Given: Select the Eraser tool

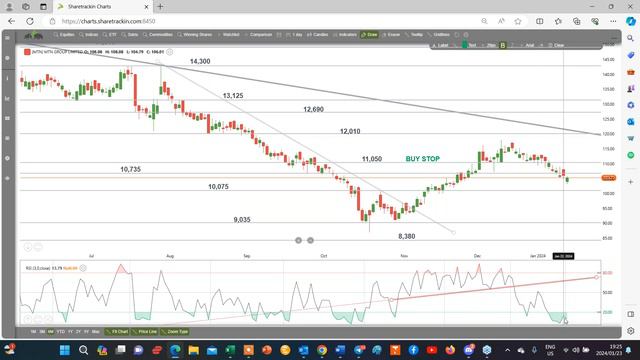Looking at the screenshot, I should 391,35.
